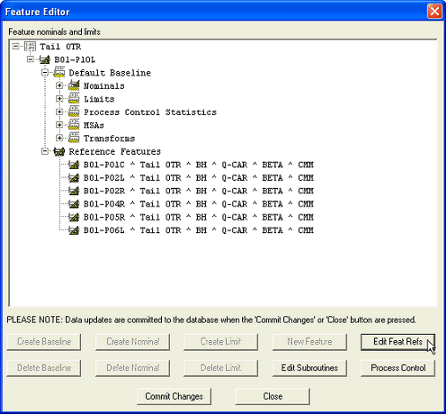Click the Process Control Statistics icon

pyautogui.click(x=74, y=112)
